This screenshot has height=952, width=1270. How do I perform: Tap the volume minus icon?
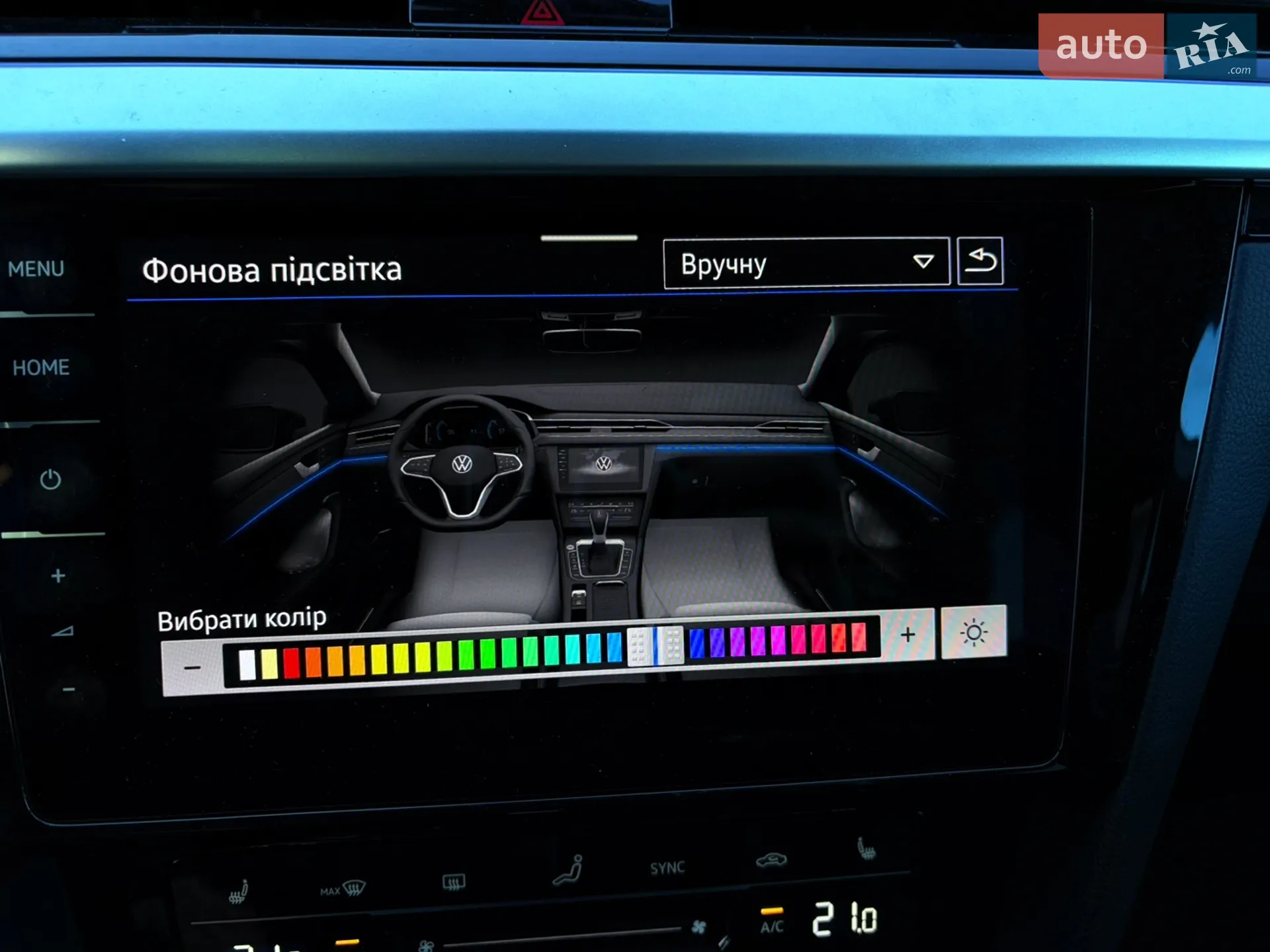coord(68,690)
